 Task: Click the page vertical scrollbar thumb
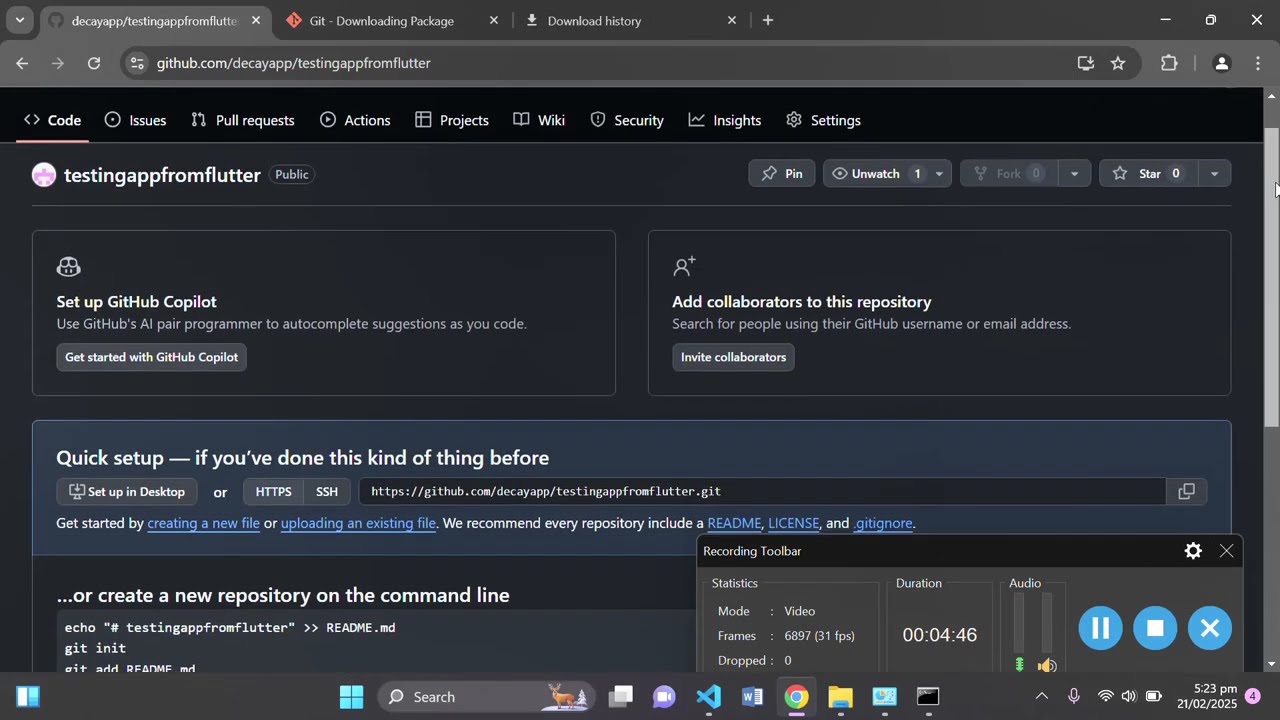[x=1272, y=279]
